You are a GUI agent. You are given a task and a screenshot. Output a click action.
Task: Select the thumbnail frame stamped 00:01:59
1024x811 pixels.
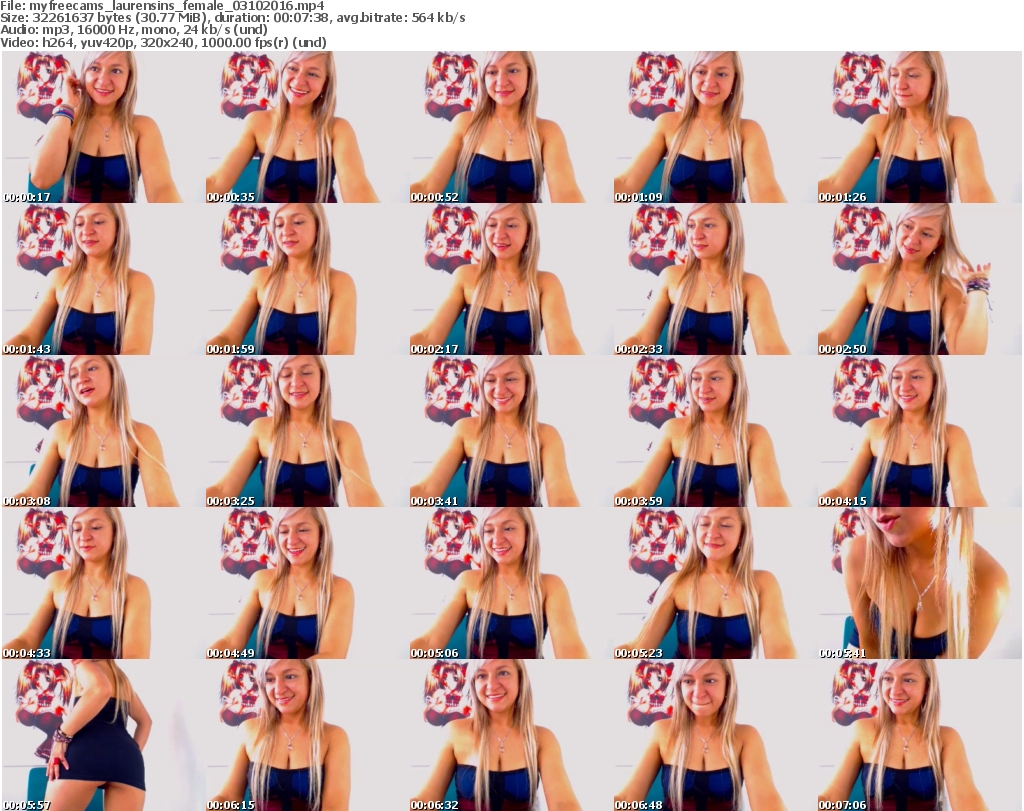[307, 279]
